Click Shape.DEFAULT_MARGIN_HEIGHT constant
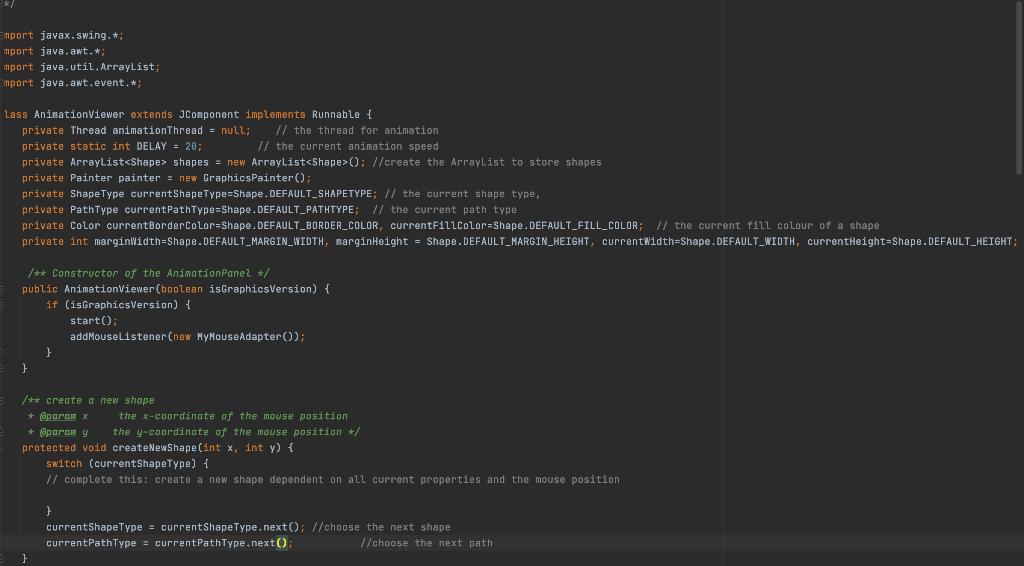This screenshot has width=1024, height=566. click(507, 242)
